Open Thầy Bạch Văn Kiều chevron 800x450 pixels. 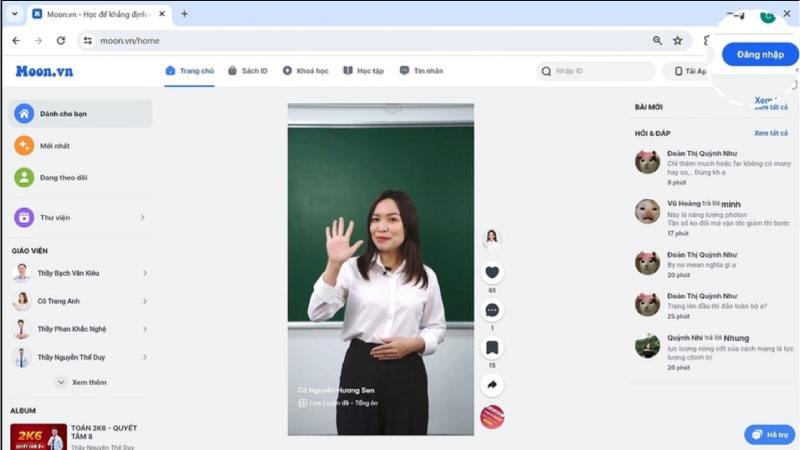pyautogui.click(x=145, y=273)
